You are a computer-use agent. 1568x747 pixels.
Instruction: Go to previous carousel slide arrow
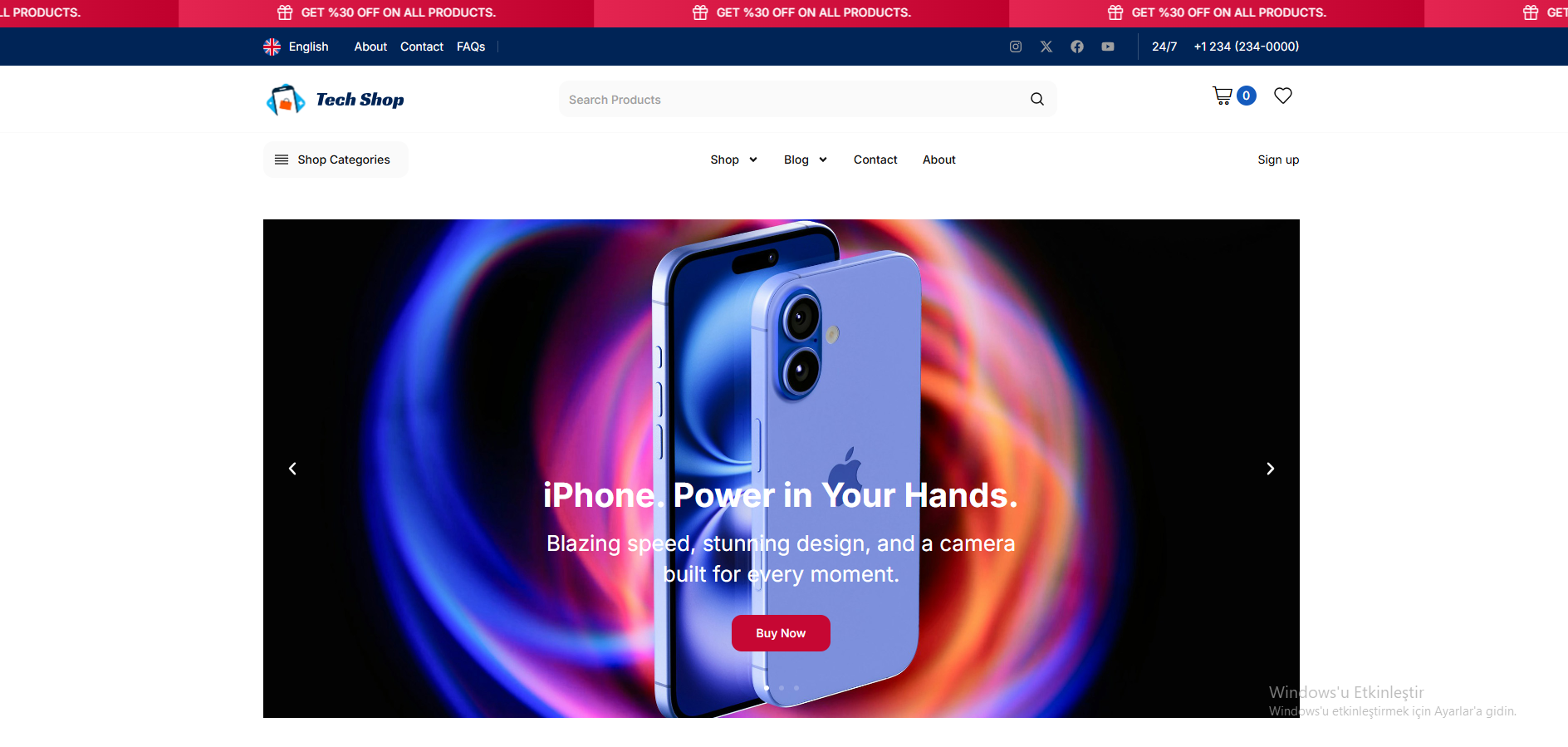292,469
